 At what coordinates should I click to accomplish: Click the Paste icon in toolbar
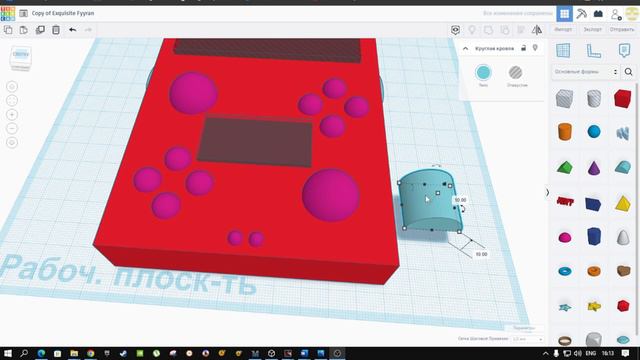pos(24,30)
